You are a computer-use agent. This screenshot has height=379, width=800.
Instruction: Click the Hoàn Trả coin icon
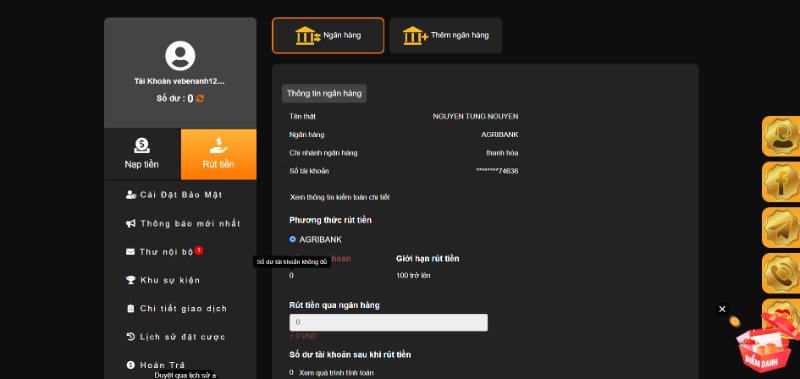(x=130, y=365)
